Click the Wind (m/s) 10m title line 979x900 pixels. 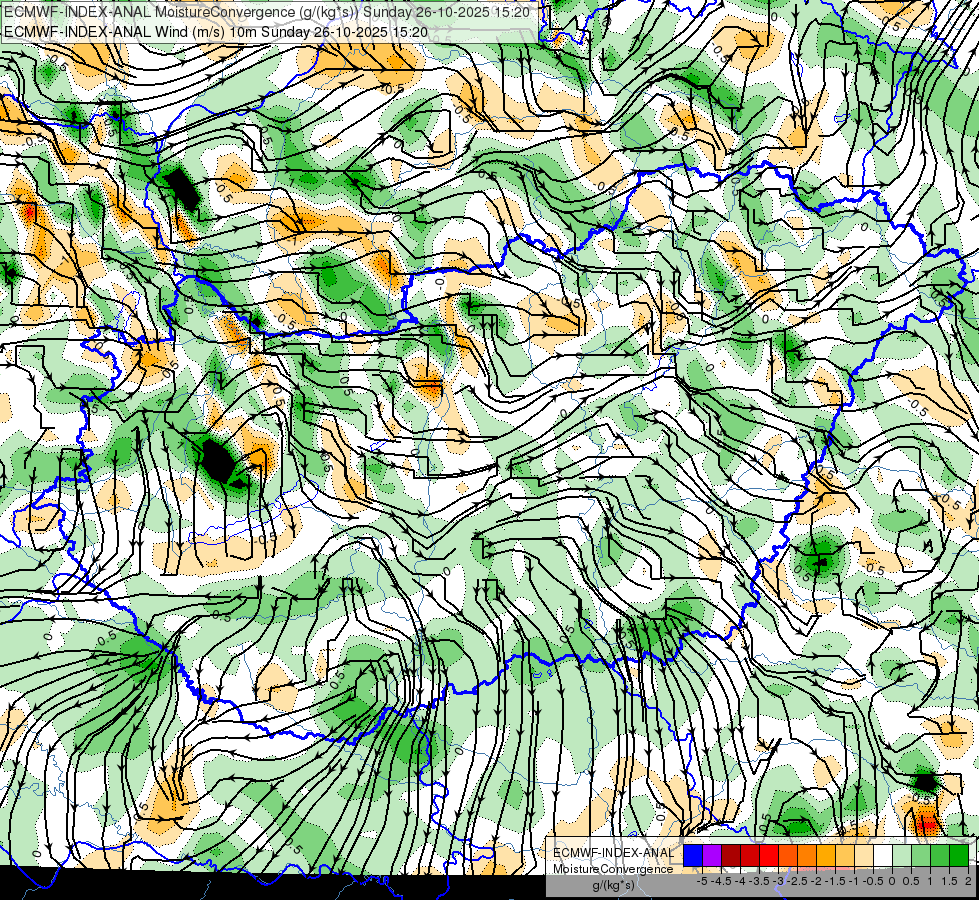pos(215,31)
